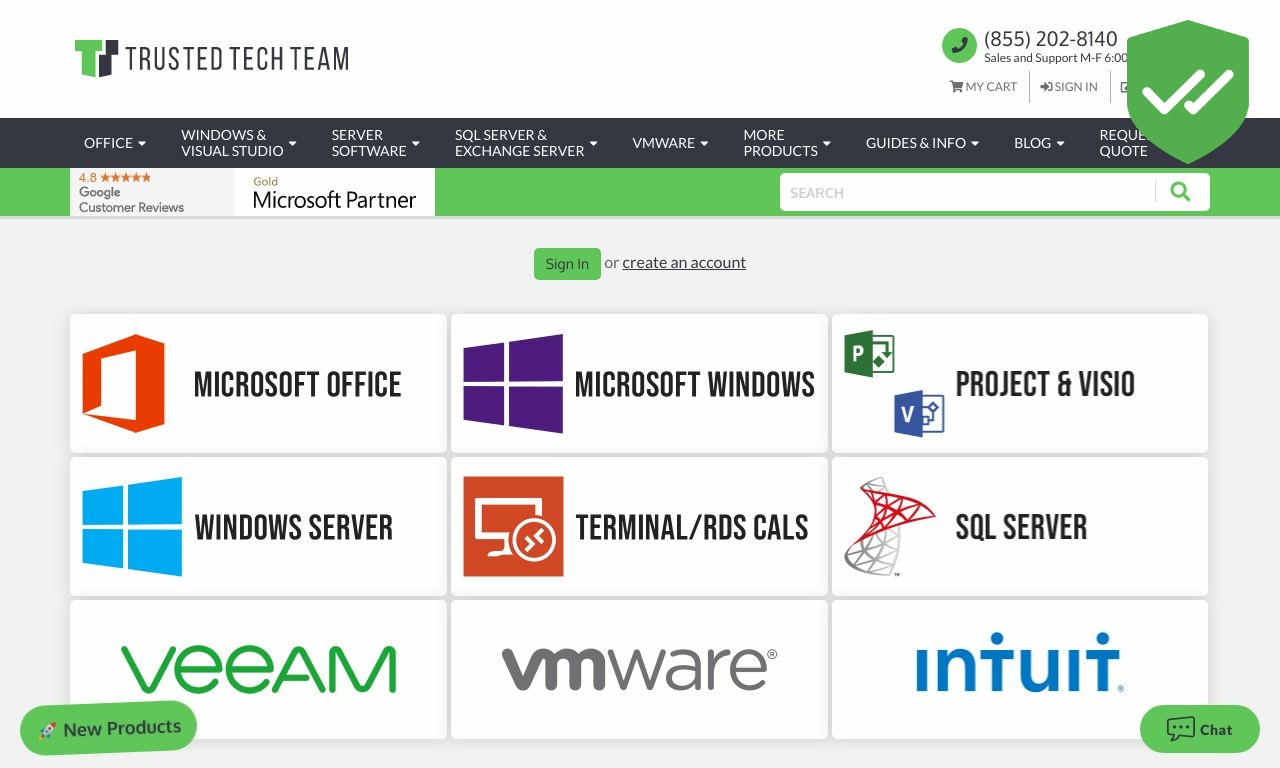The image size is (1280, 768).
Task: Open the Windows & Visual Studio dropdown
Action: point(239,143)
